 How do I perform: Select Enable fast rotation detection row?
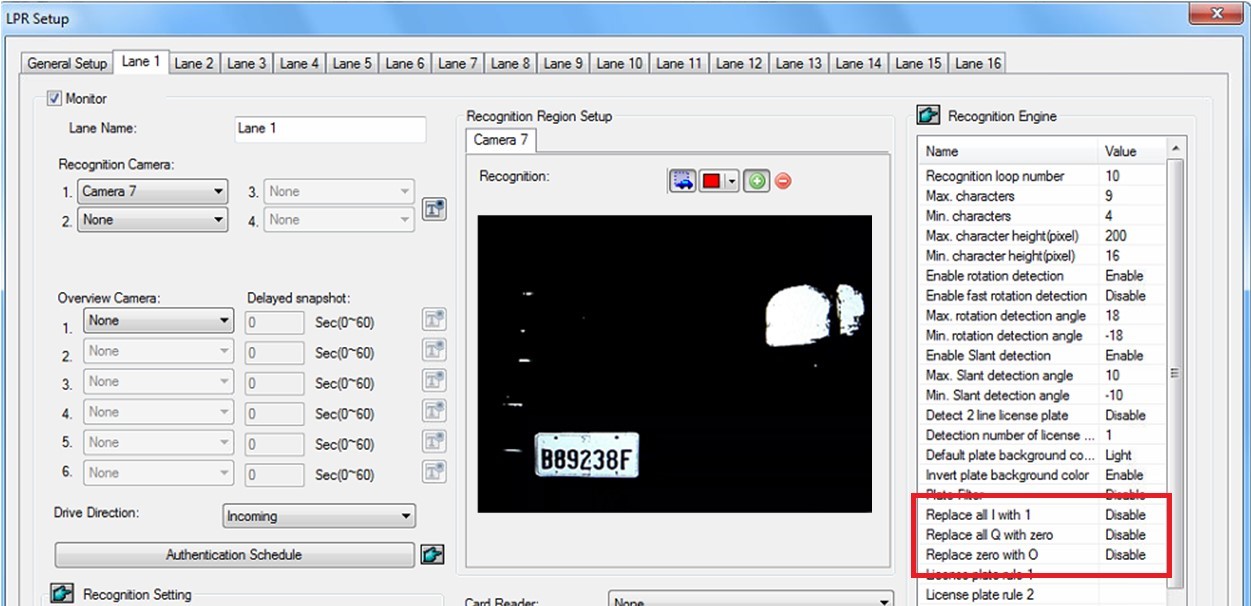pos(1041,296)
